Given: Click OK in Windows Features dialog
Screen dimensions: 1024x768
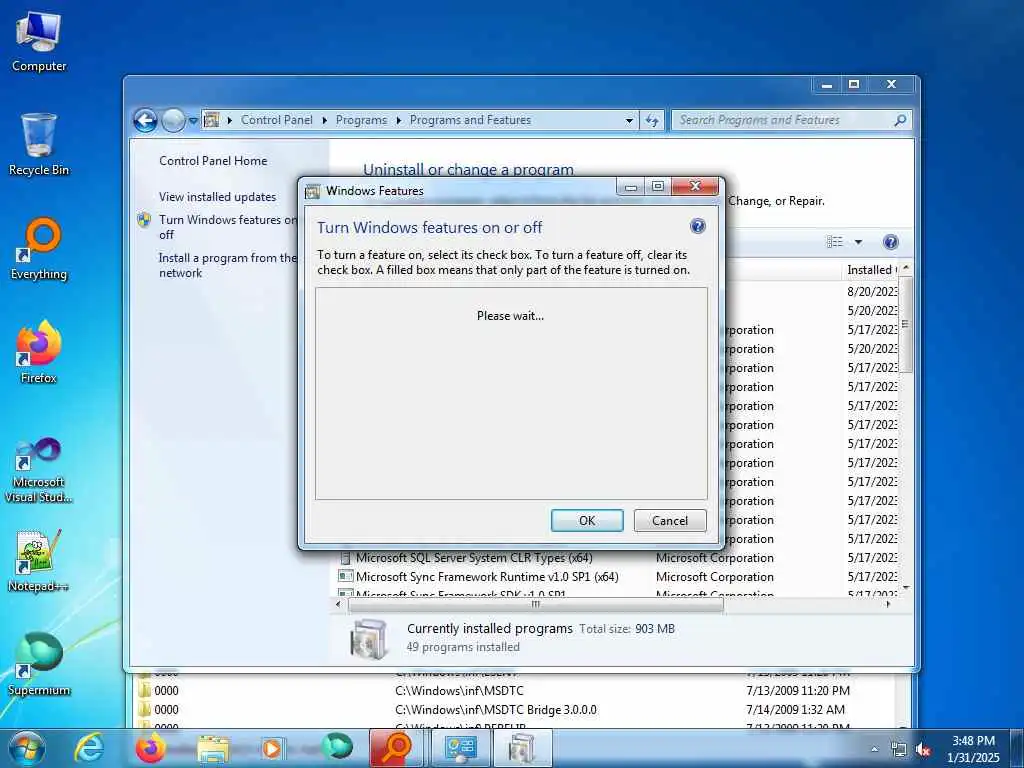Looking at the screenshot, I should click(587, 520).
